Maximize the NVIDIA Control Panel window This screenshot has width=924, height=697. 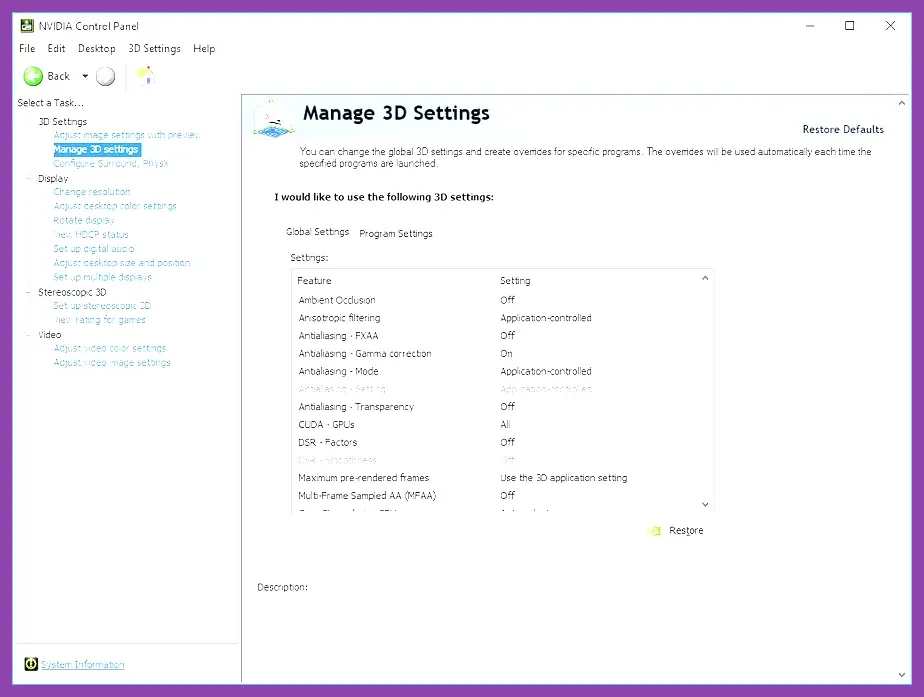coord(849,25)
